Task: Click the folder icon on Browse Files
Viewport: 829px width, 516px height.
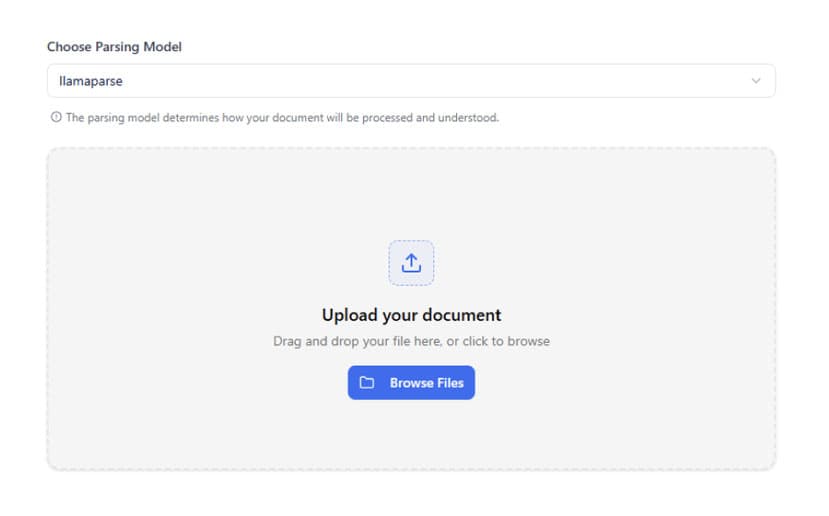Action: 367,383
